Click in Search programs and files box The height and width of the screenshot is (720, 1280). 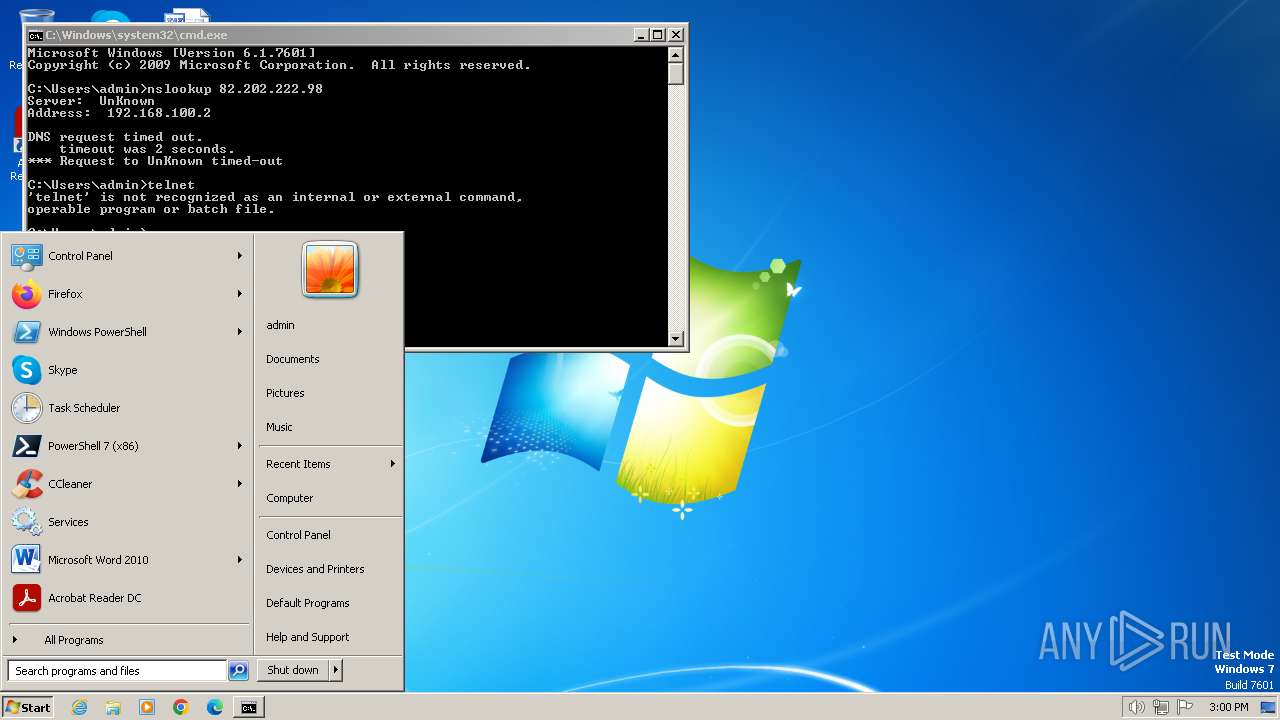pos(117,671)
